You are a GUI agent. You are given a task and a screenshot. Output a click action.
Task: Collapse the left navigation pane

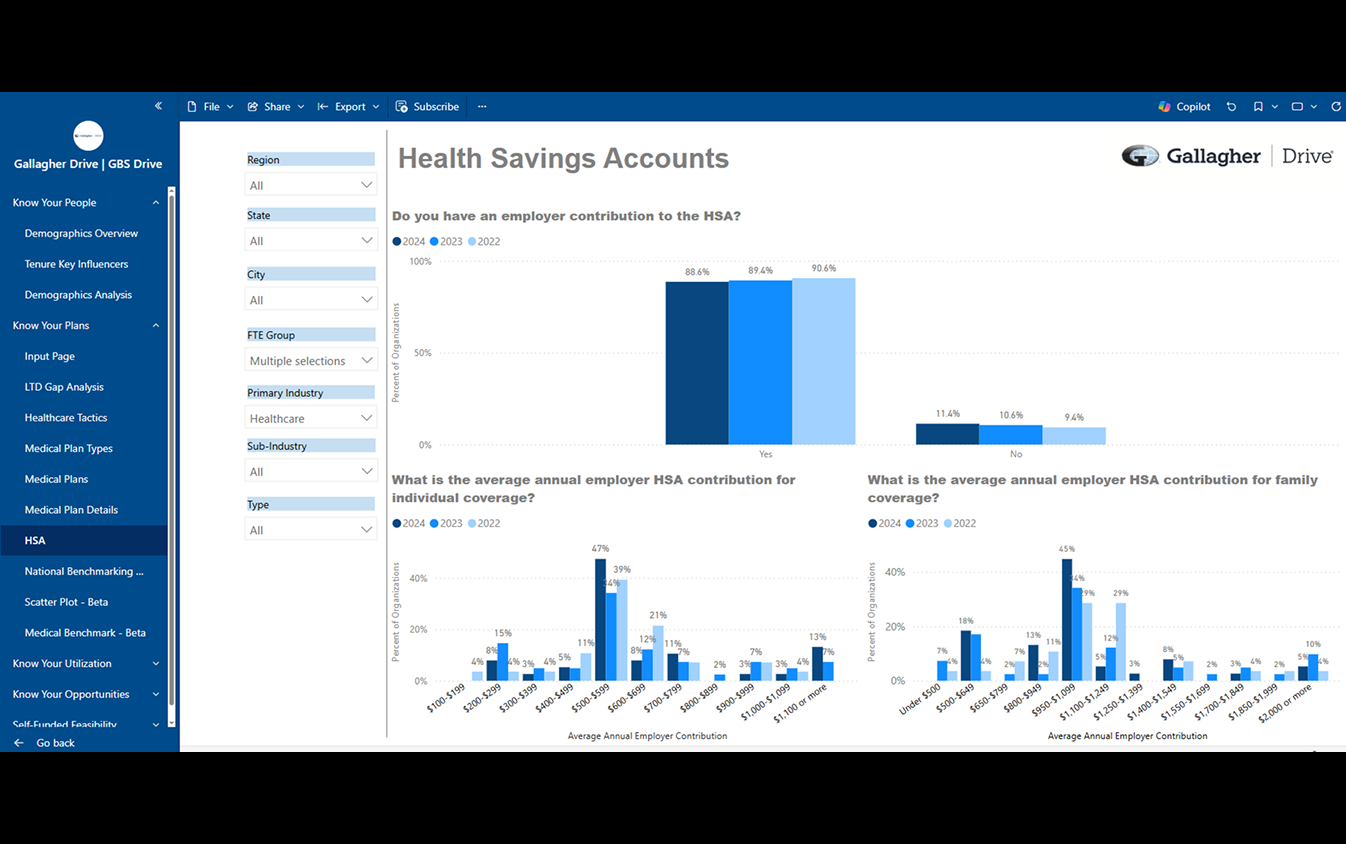point(158,106)
